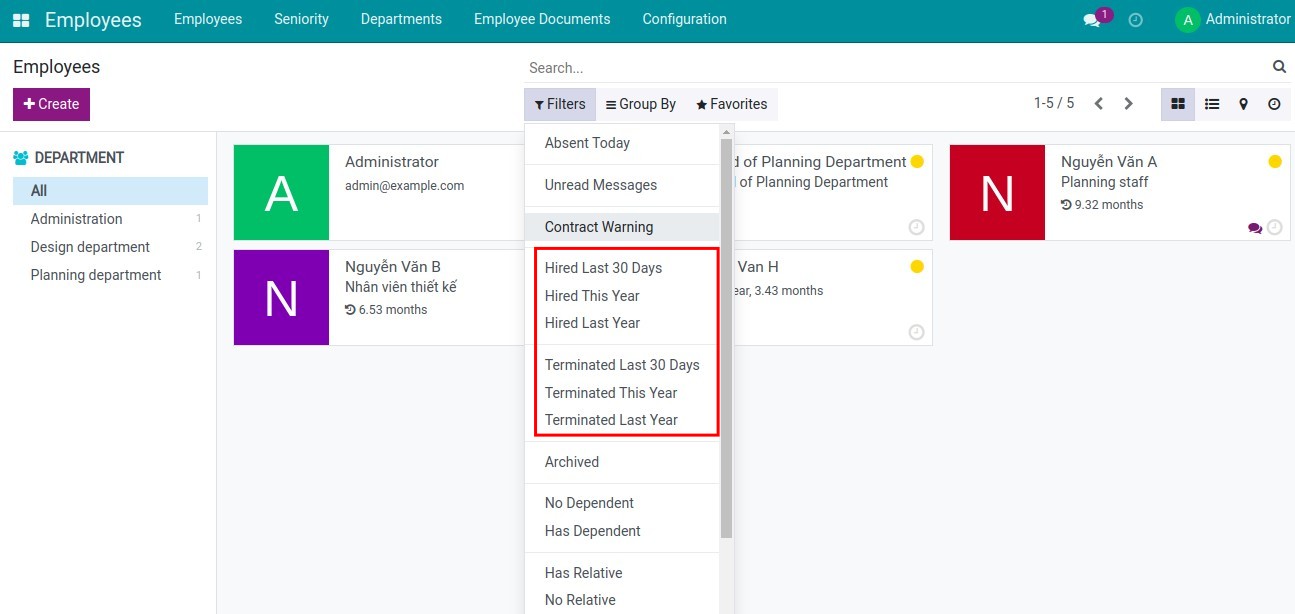
Task: Open the Group By dropdown
Action: click(x=641, y=103)
